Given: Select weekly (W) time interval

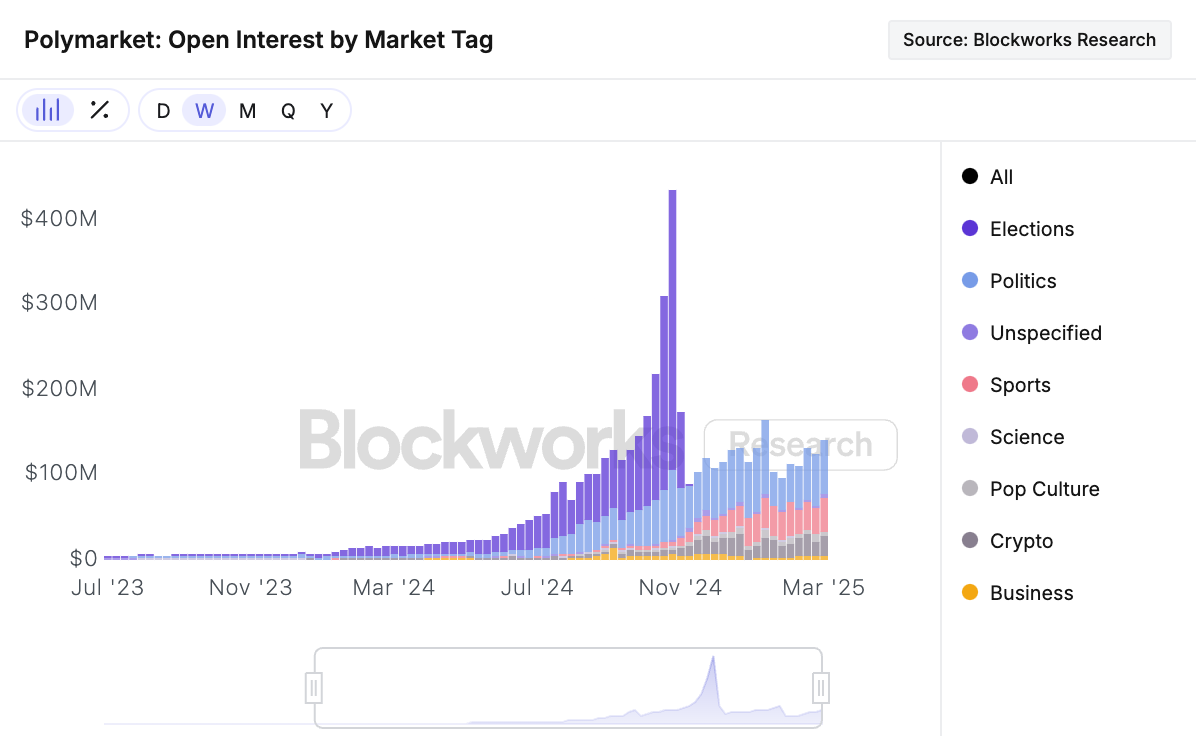Looking at the screenshot, I should 204,111.
